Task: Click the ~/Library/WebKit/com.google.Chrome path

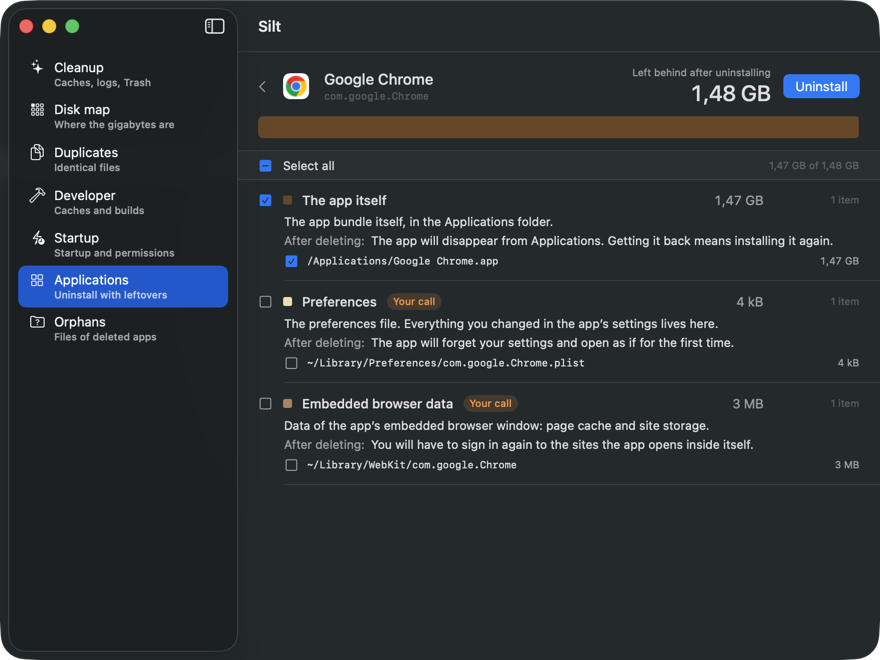Action: (411, 465)
